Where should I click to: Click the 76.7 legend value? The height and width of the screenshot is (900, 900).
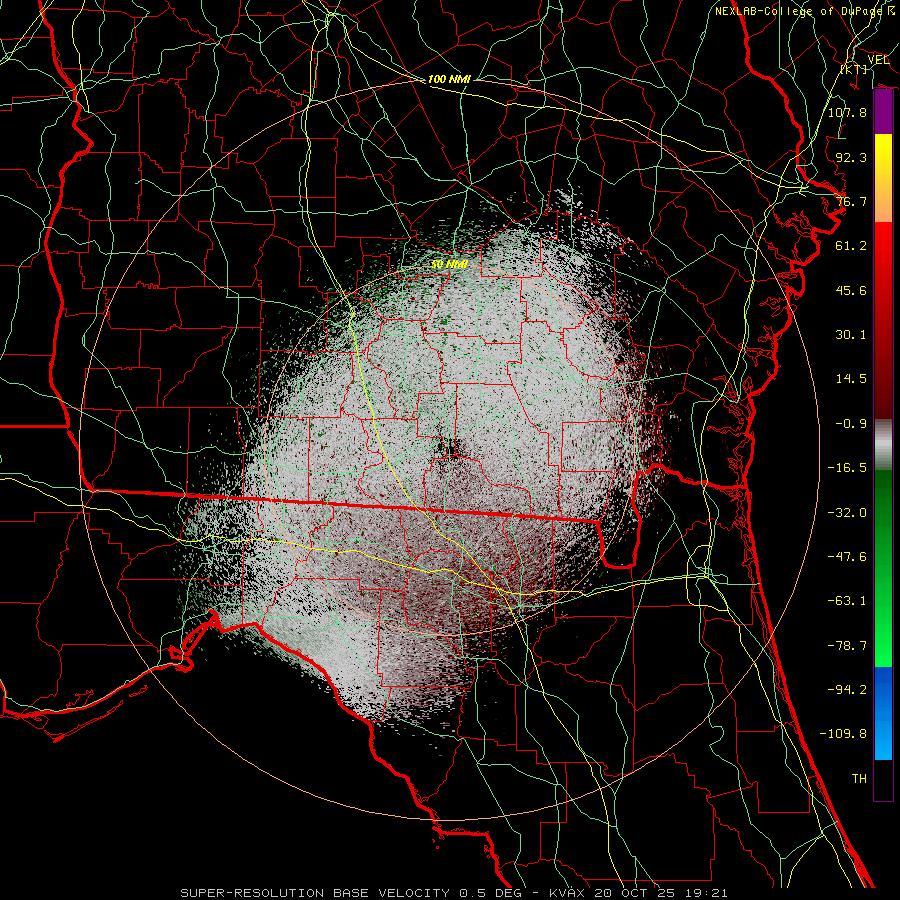click(x=851, y=201)
